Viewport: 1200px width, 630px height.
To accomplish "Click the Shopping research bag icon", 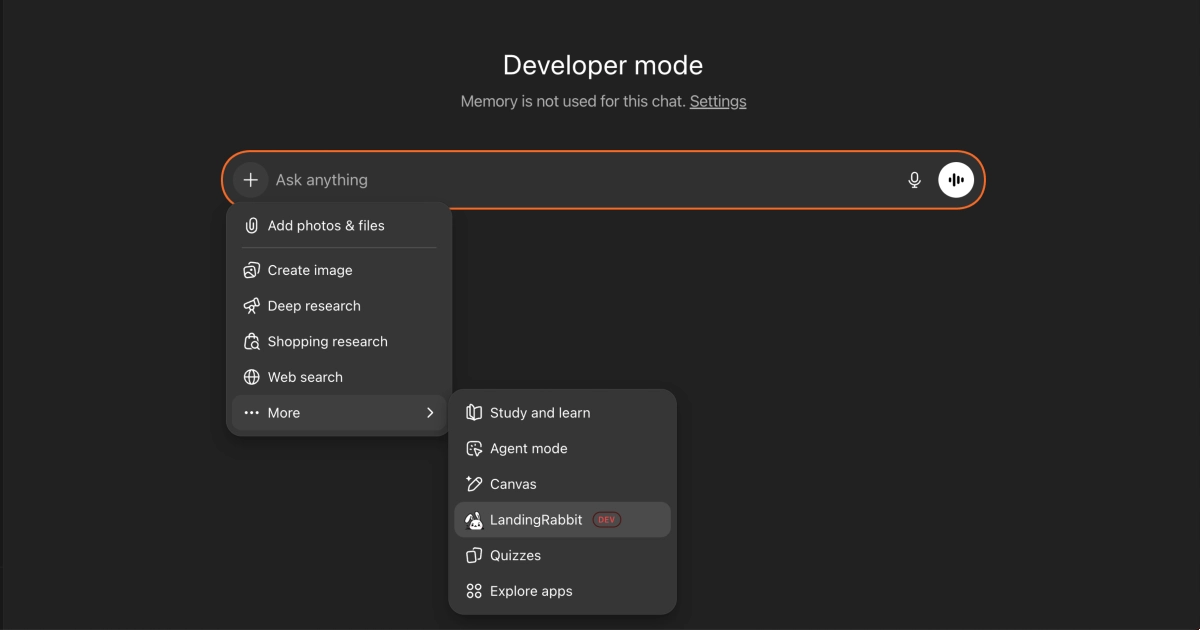I will click(x=252, y=342).
